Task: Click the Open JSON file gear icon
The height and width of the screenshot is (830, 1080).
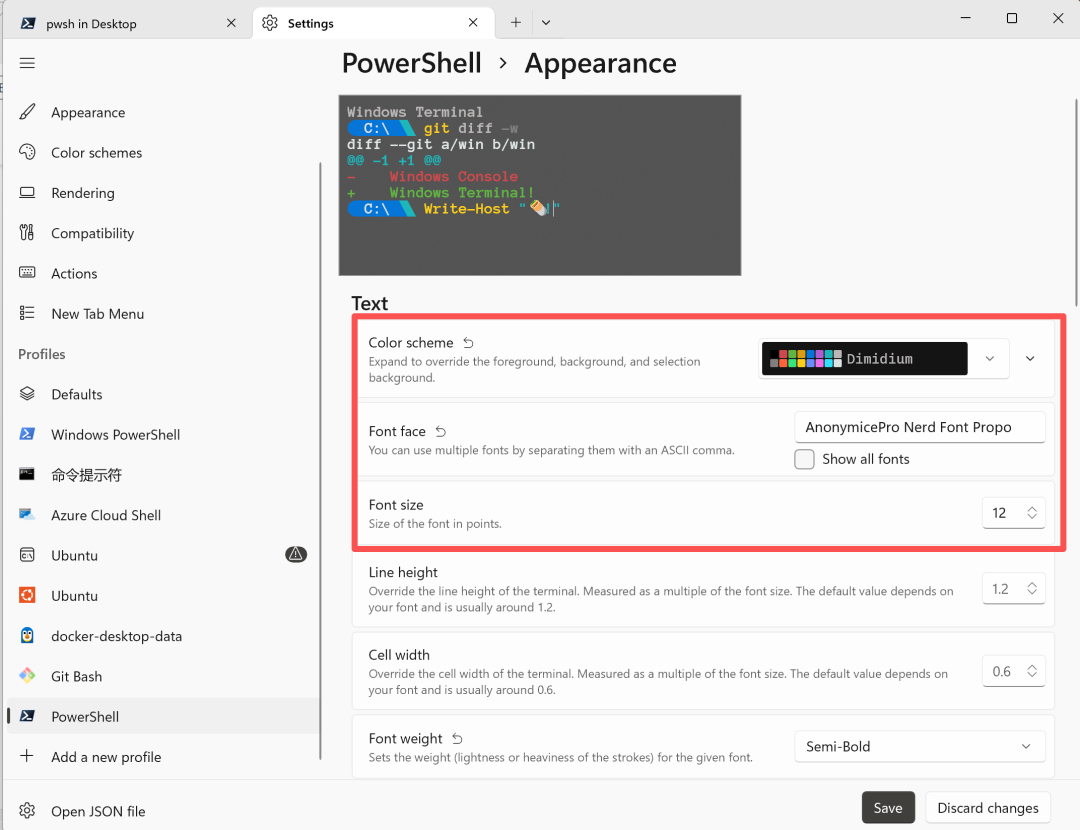Action: 27,811
